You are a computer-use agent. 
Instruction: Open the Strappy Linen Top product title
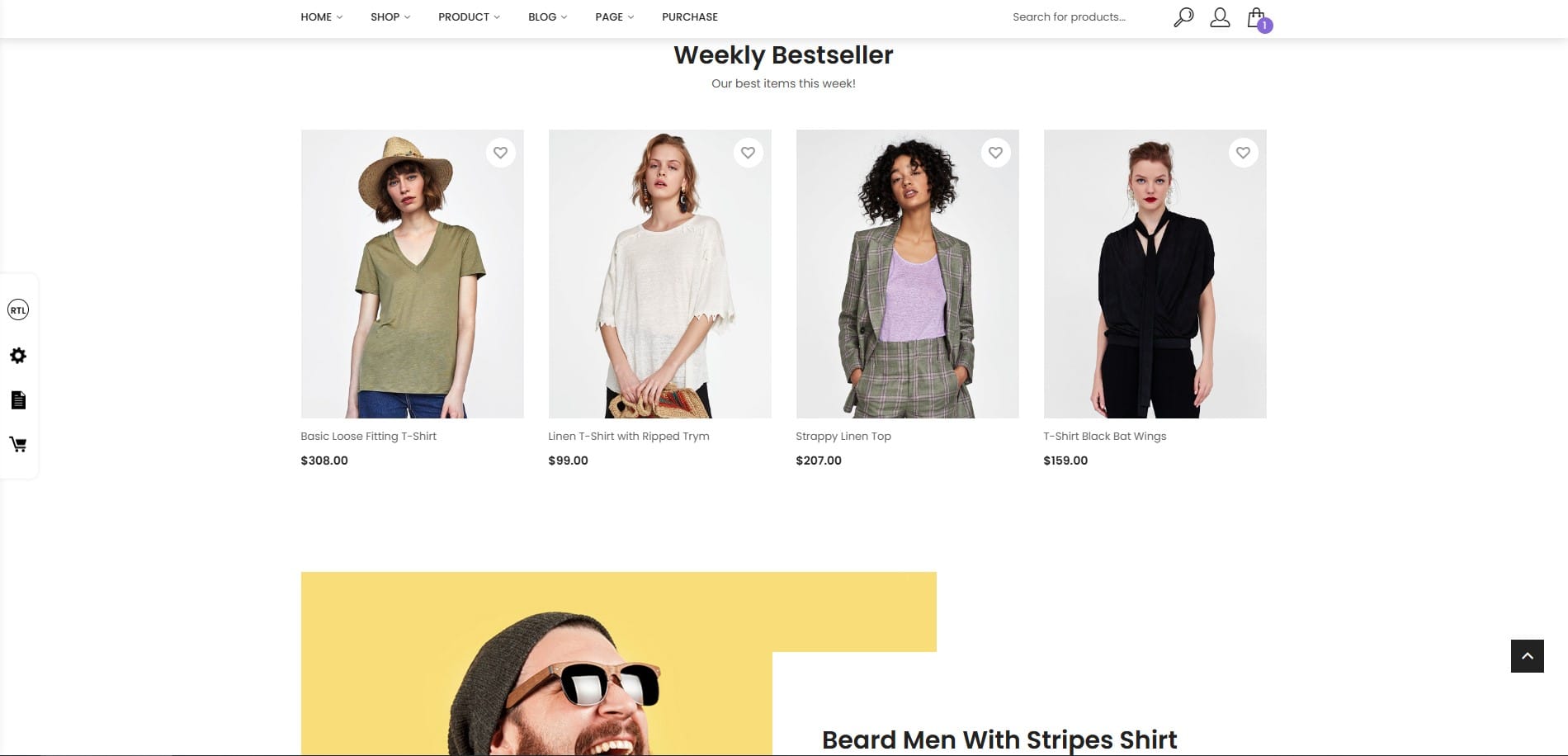click(x=843, y=437)
